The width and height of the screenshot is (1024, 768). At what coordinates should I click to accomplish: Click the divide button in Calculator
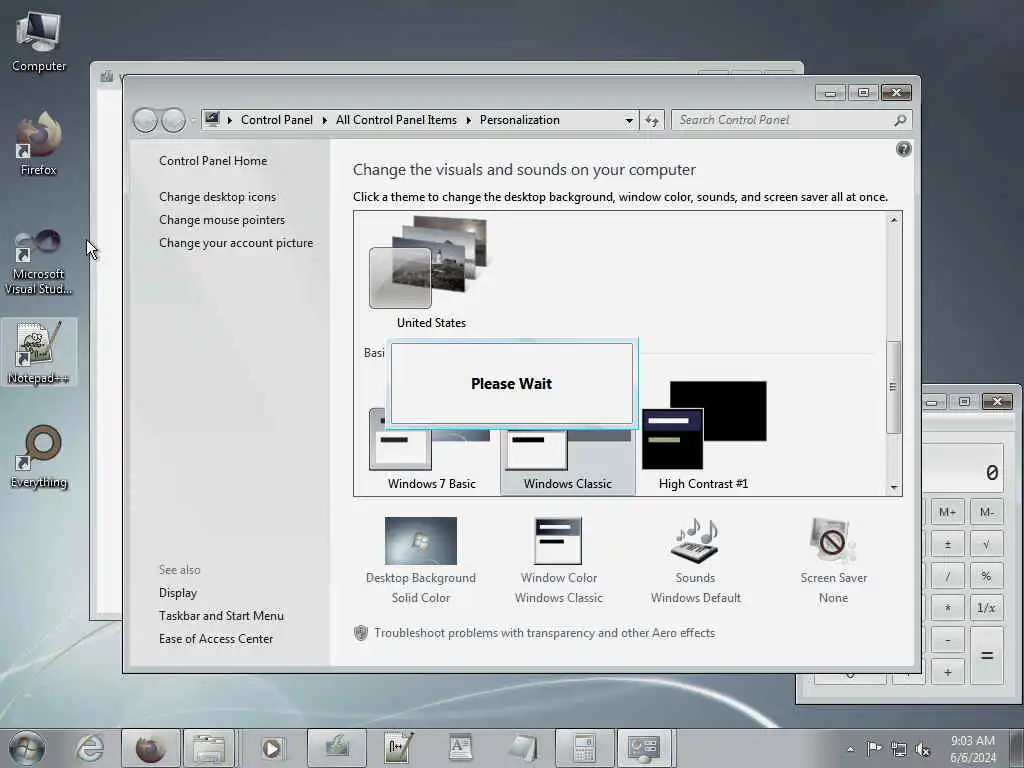click(x=947, y=576)
